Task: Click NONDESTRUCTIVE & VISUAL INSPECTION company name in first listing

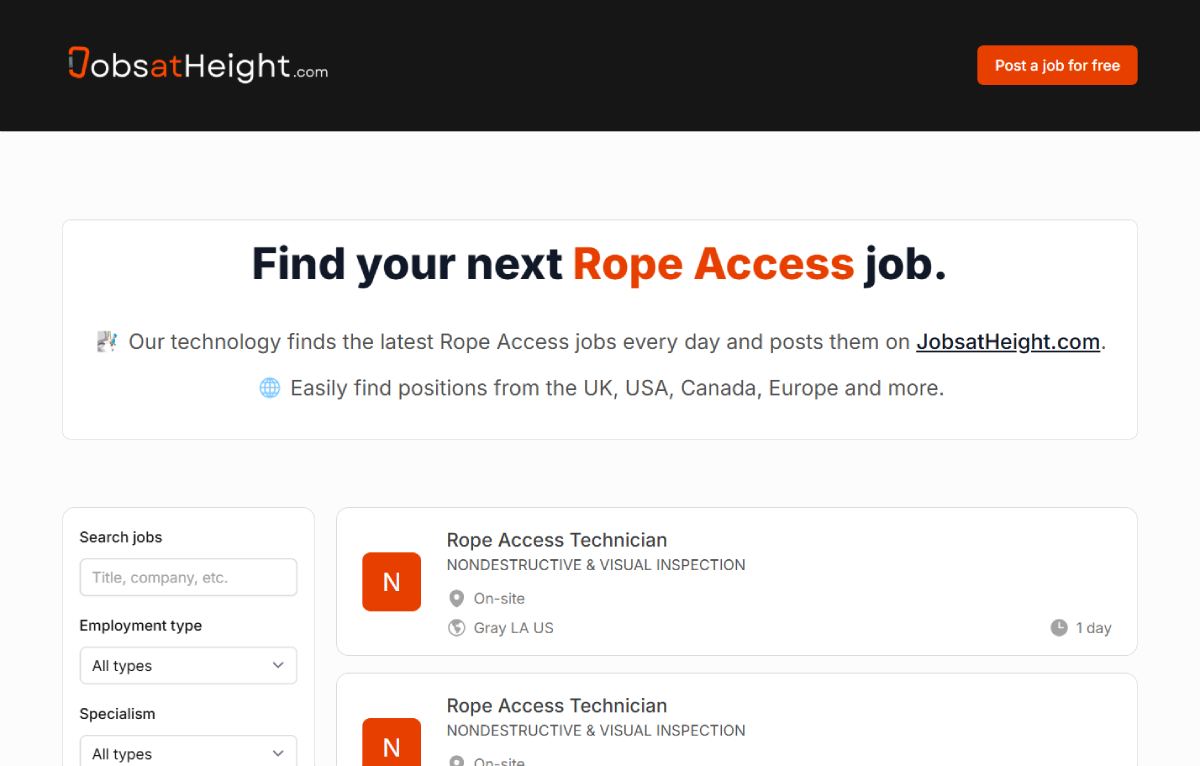Action: click(x=596, y=565)
